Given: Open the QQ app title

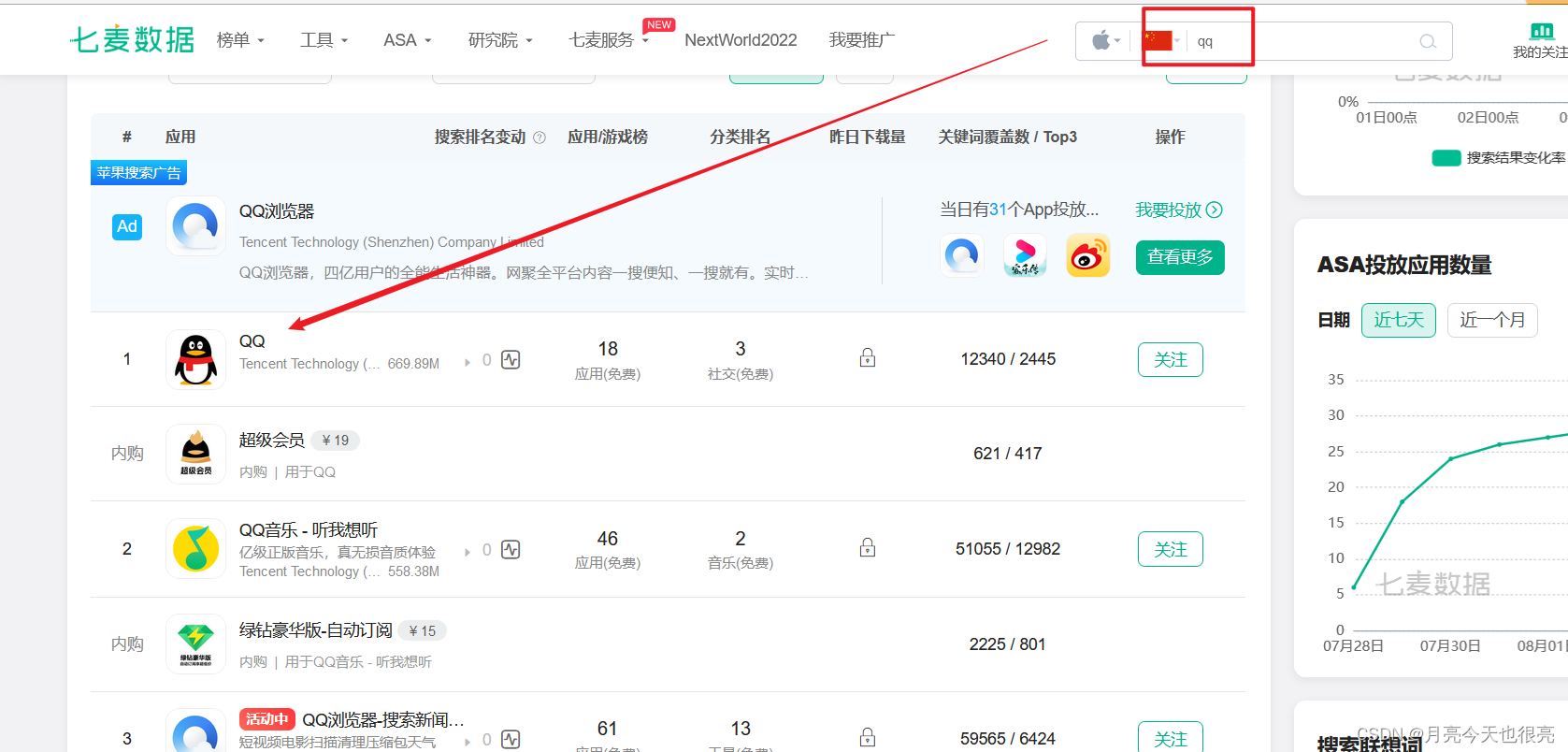Looking at the screenshot, I should pos(252,341).
